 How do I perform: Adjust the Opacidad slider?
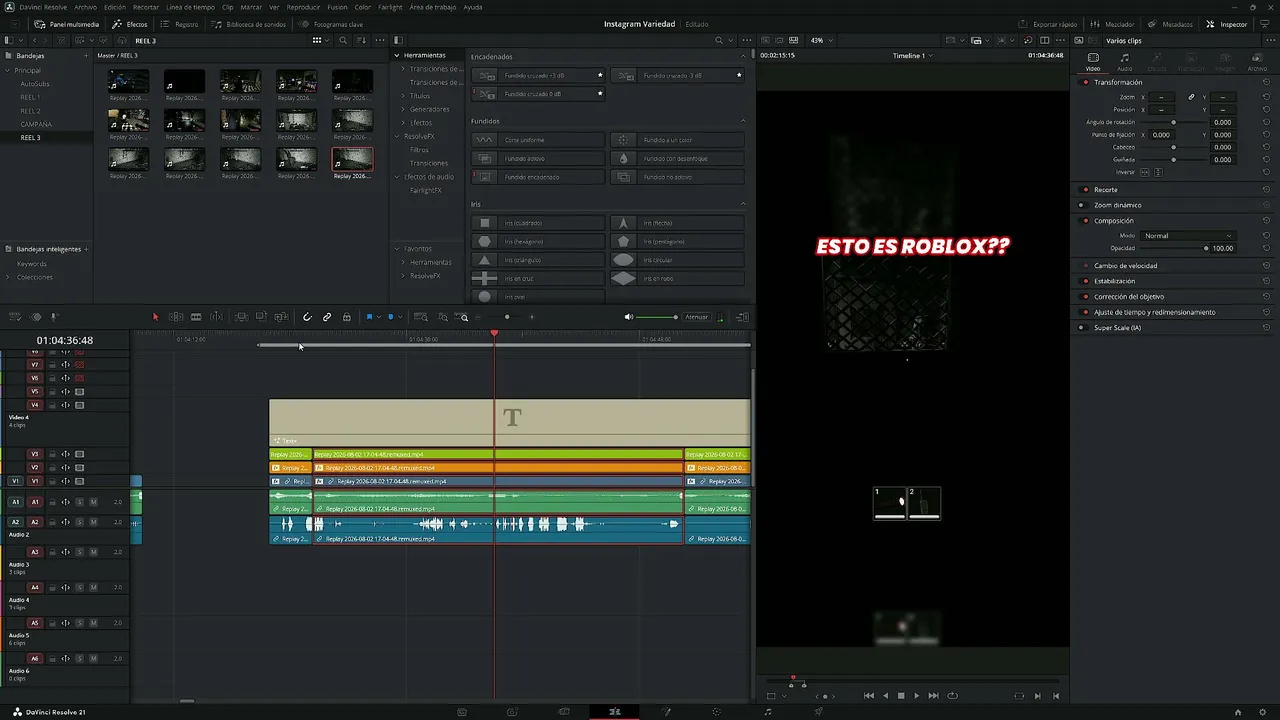tap(1175, 248)
